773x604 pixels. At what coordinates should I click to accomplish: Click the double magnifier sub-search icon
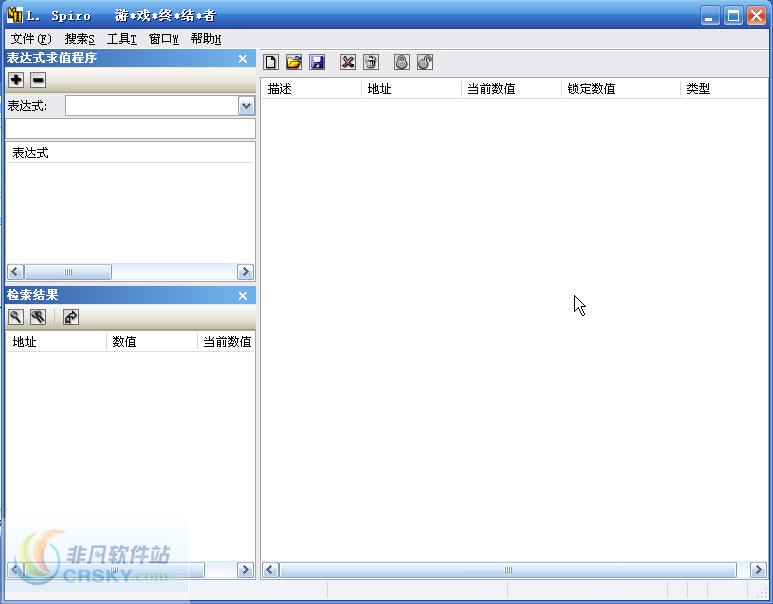(38, 317)
